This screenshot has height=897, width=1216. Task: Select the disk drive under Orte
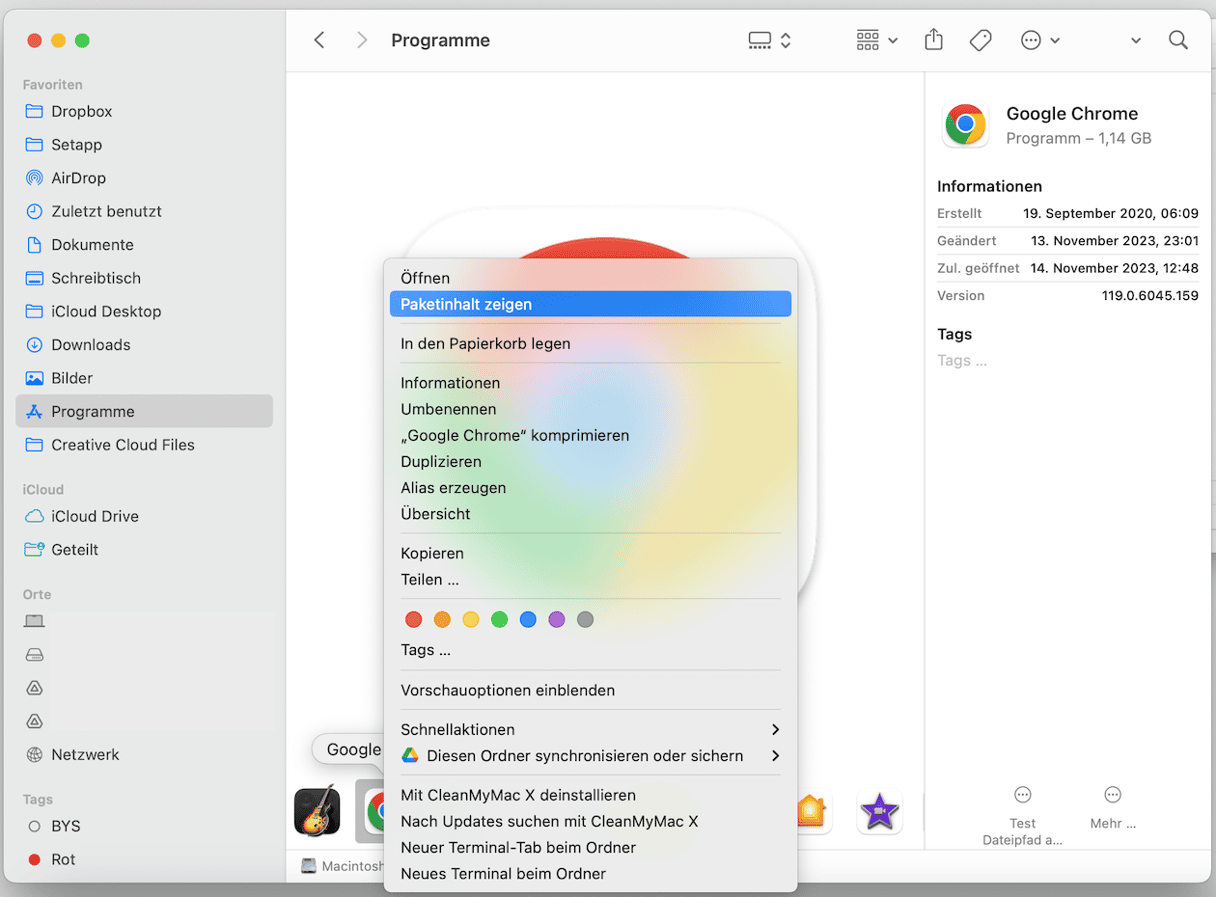[x=35, y=655]
